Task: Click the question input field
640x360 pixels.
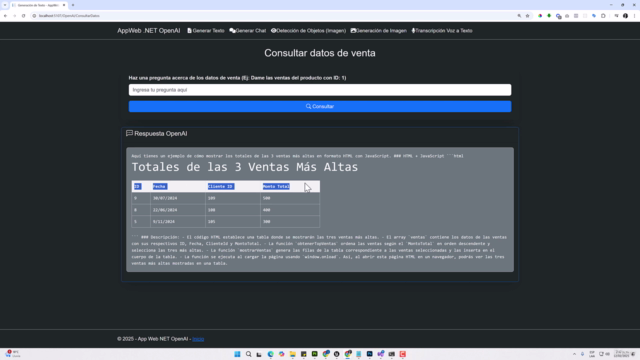Action: tap(320, 90)
